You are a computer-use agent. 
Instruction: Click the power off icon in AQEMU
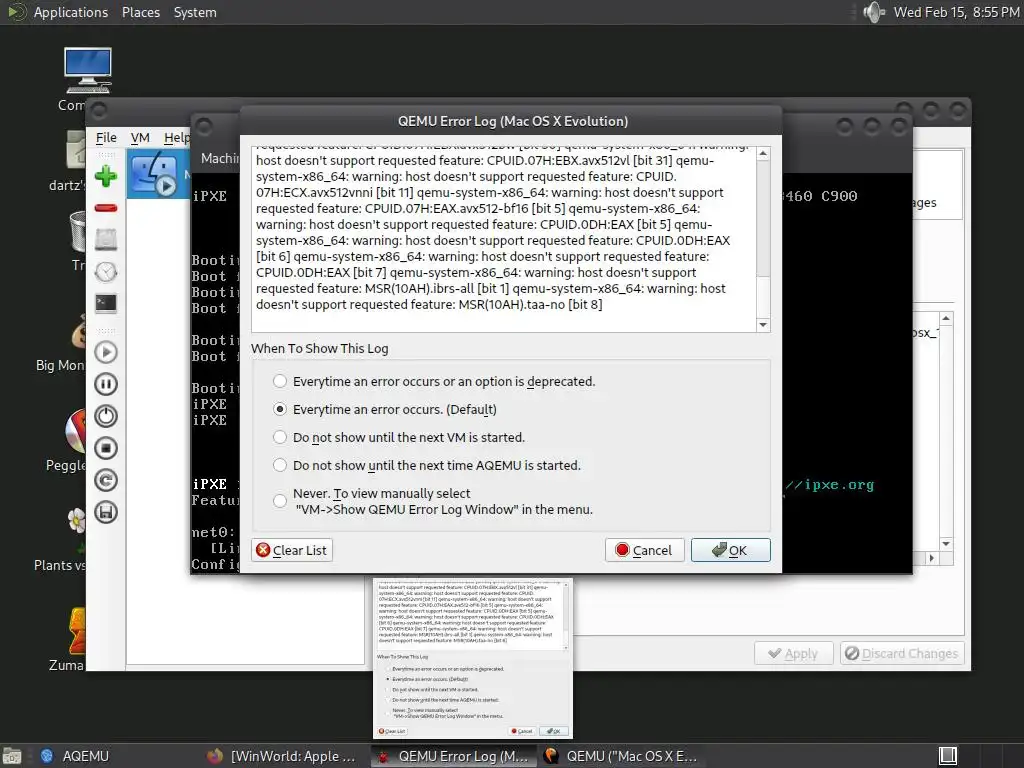(x=106, y=416)
